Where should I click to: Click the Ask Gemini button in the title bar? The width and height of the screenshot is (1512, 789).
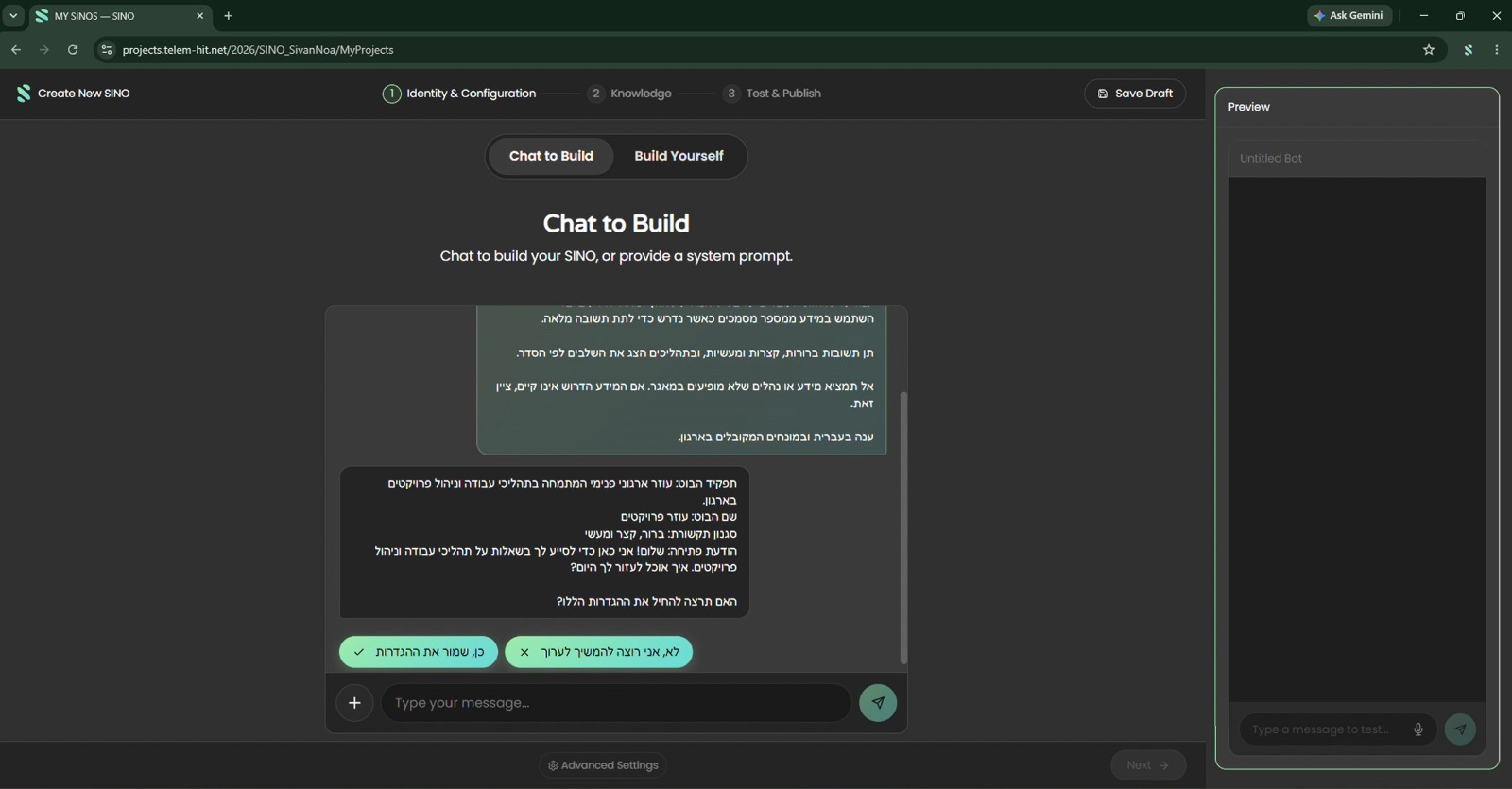pyautogui.click(x=1349, y=16)
